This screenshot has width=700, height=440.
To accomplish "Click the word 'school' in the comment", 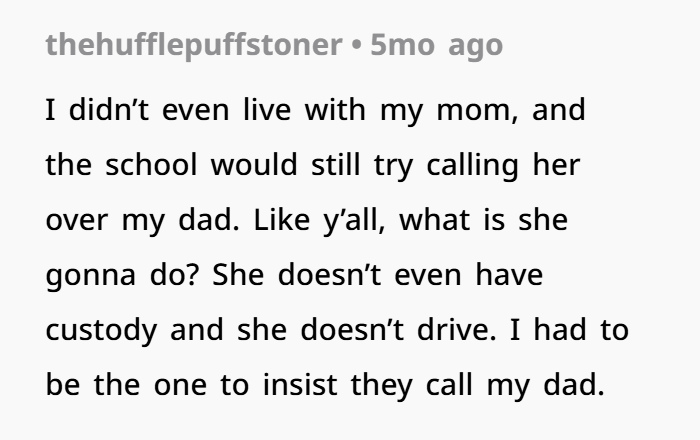I will (x=151, y=165).
